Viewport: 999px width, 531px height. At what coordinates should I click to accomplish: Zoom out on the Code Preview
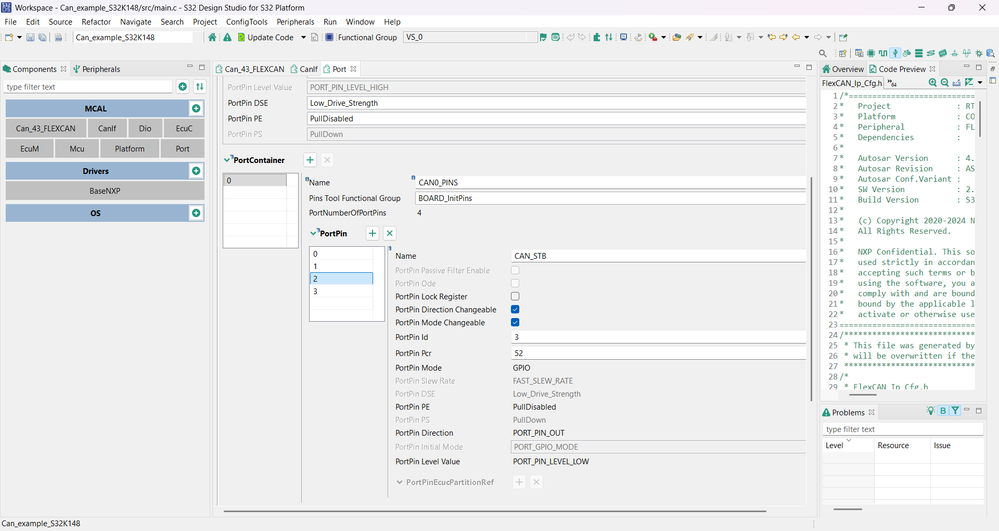[945, 82]
